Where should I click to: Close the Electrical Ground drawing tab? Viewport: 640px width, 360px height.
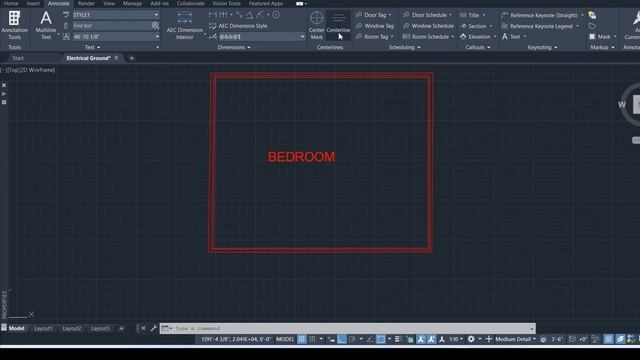coord(116,58)
